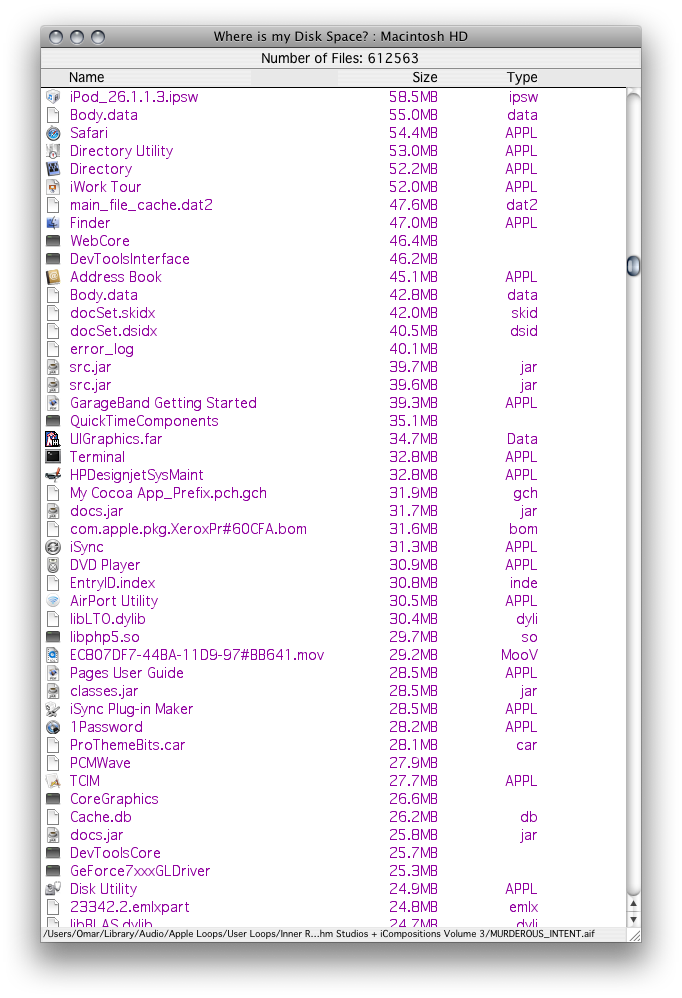Sort by the Type column header

pyautogui.click(x=522, y=78)
